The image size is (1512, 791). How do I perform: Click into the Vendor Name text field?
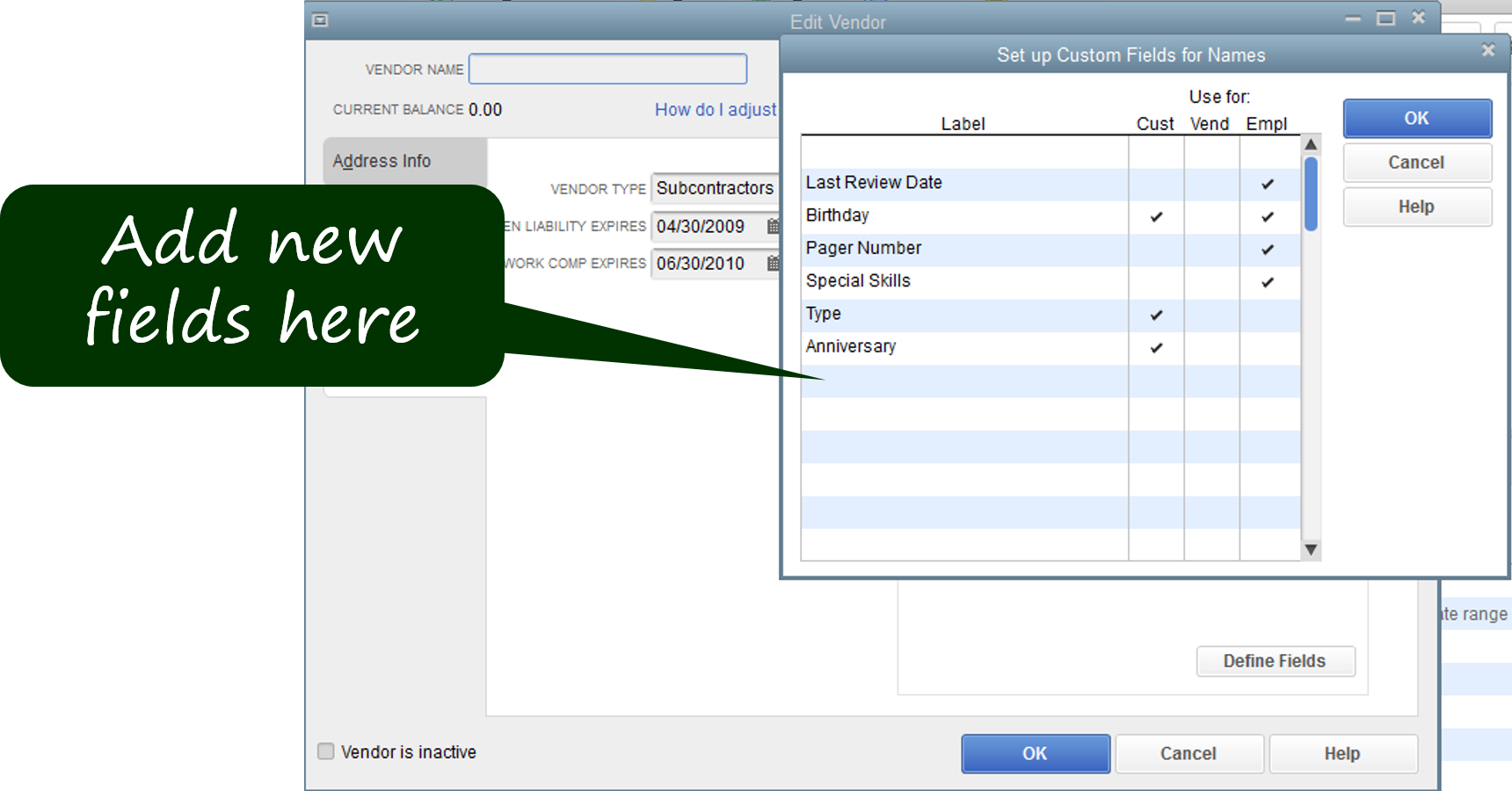click(x=607, y=69)
